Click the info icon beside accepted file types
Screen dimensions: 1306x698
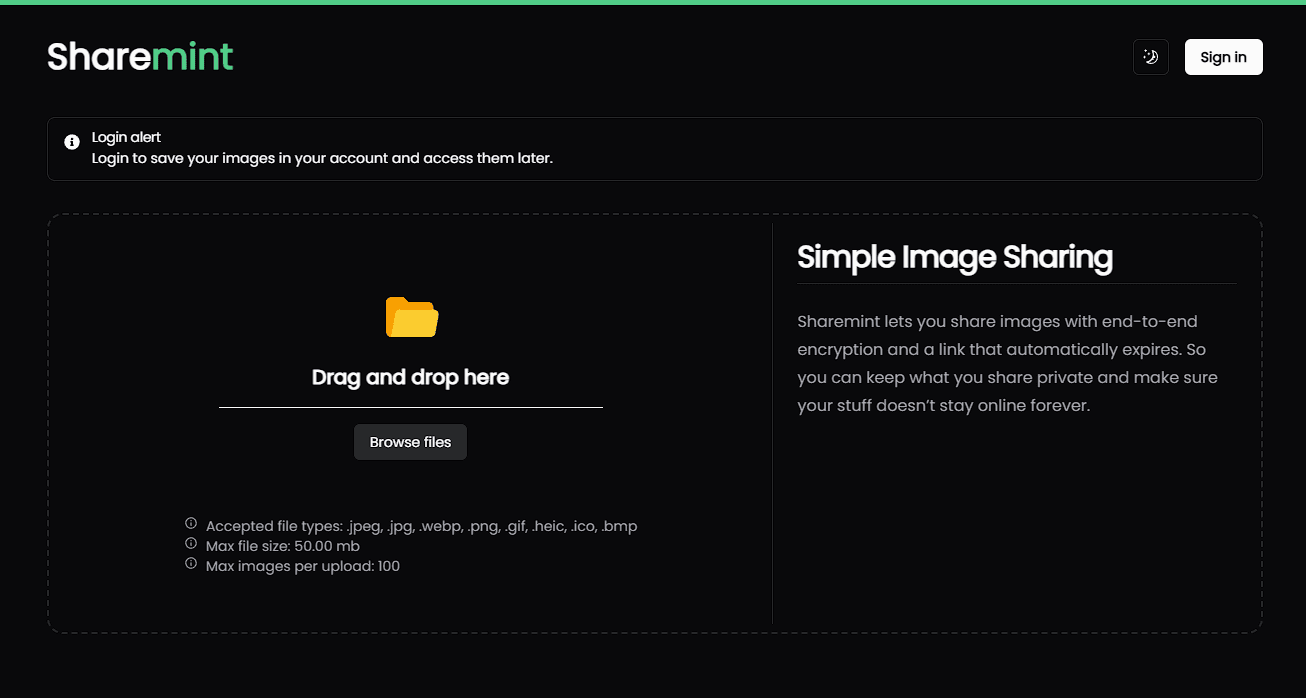point(191,523)
